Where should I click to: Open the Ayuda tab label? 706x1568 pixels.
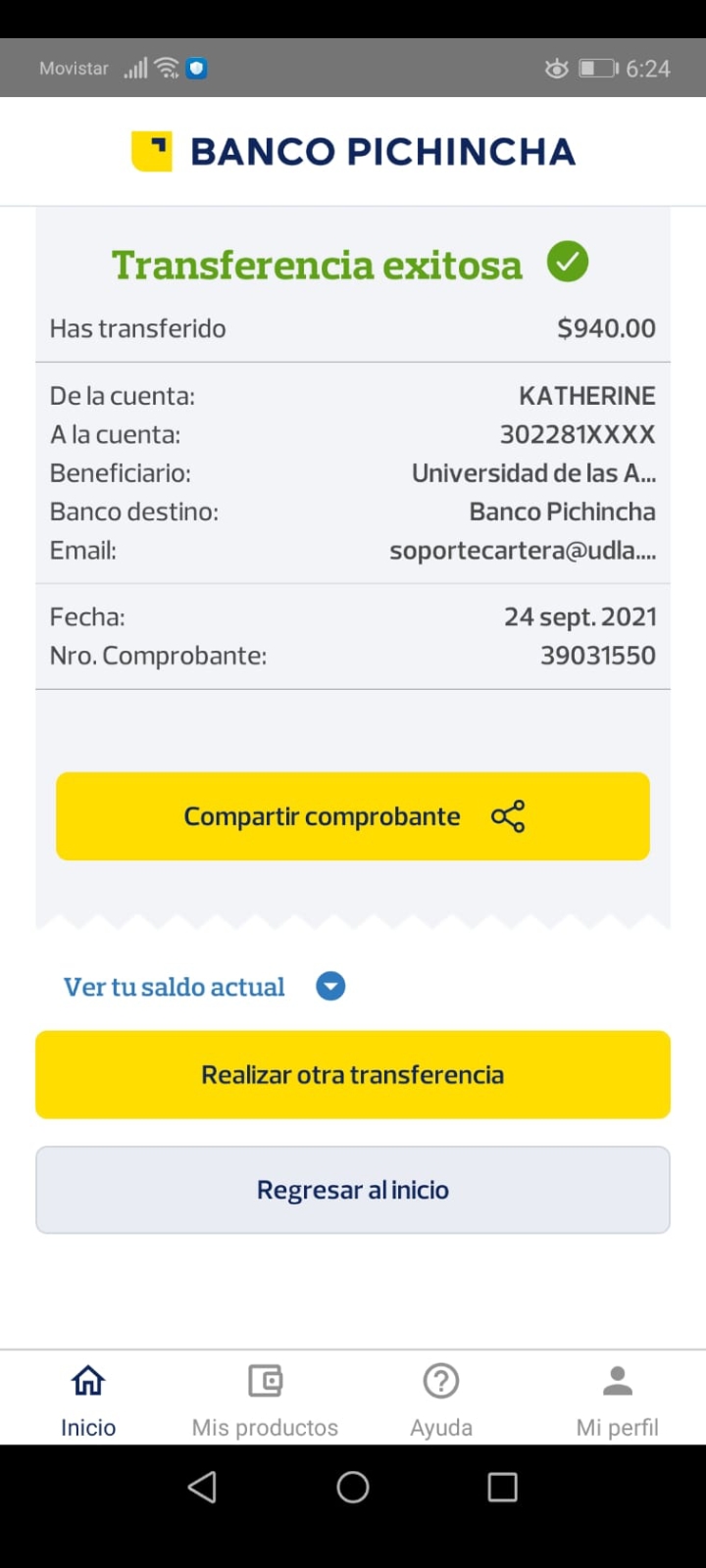click(x=441, y=1427)
